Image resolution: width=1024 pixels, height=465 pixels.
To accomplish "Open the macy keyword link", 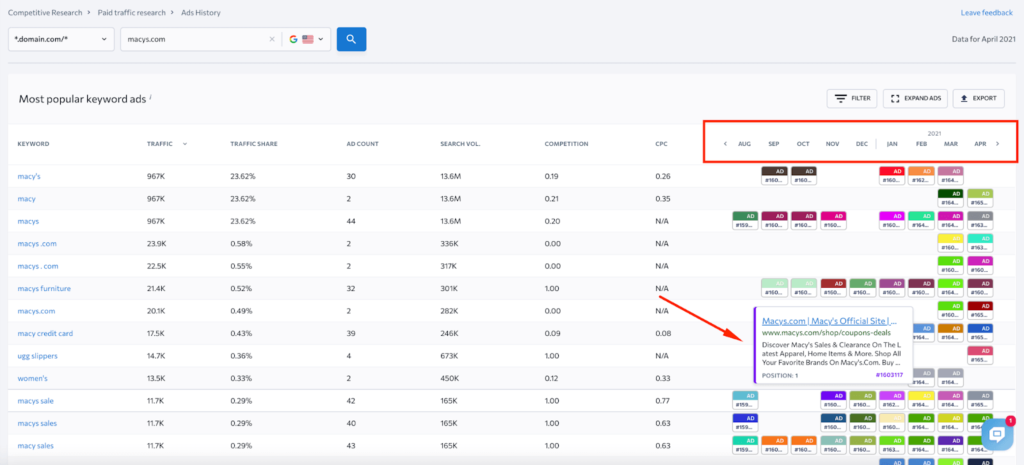I will 26,199.
